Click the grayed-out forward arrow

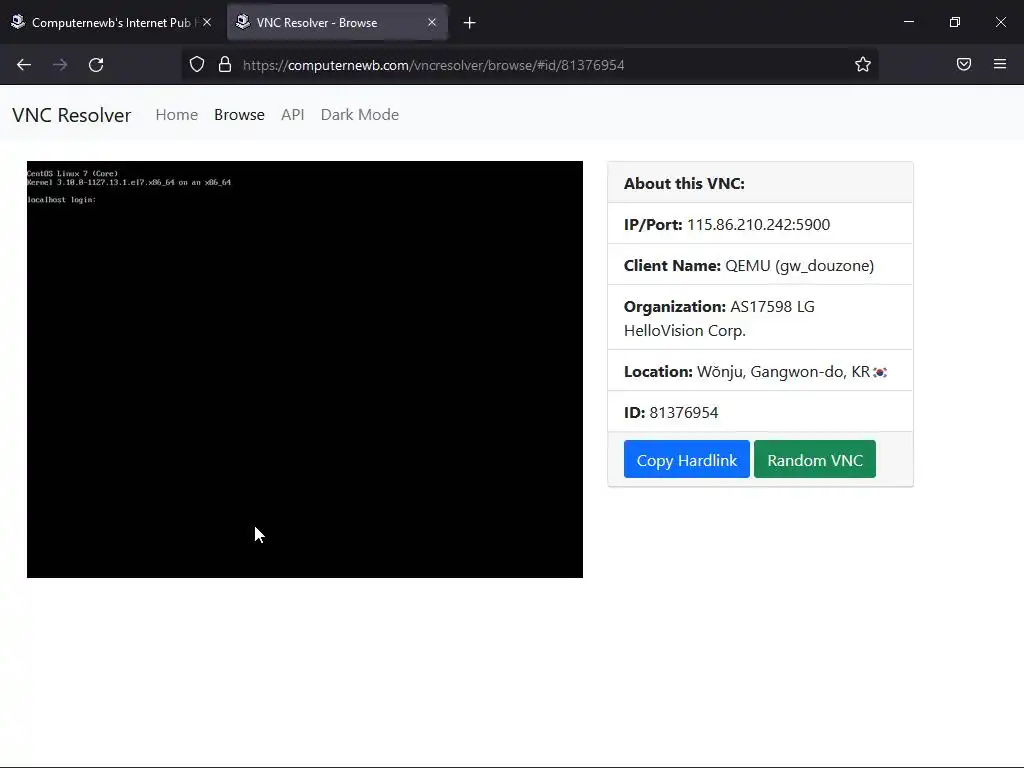click(x=60, y=65)
